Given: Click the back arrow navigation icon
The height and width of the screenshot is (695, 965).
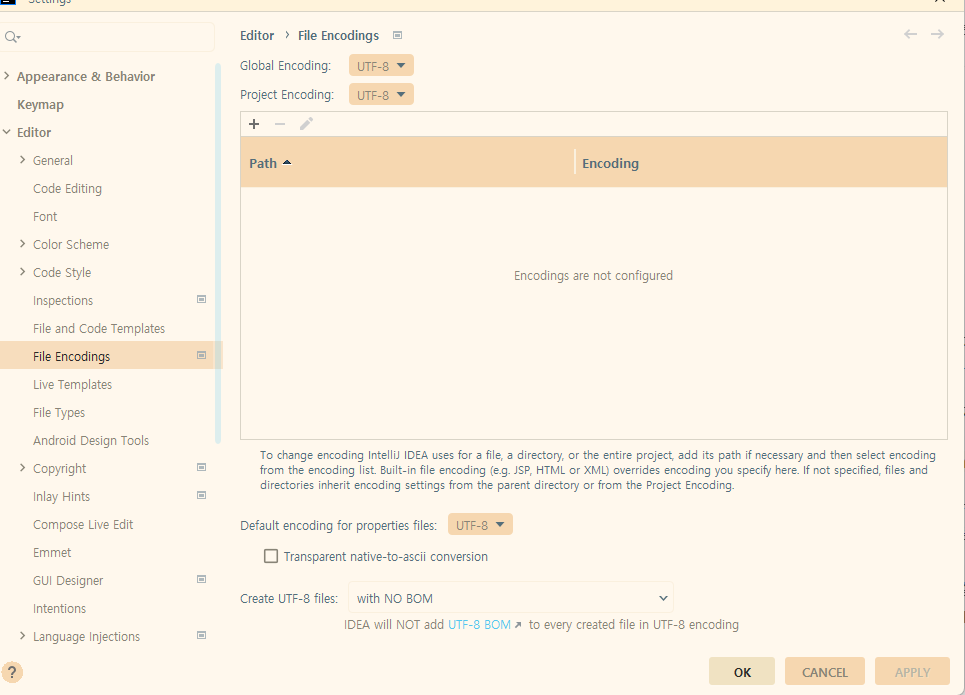Looking at the screenshot, I should coord(910,34).
